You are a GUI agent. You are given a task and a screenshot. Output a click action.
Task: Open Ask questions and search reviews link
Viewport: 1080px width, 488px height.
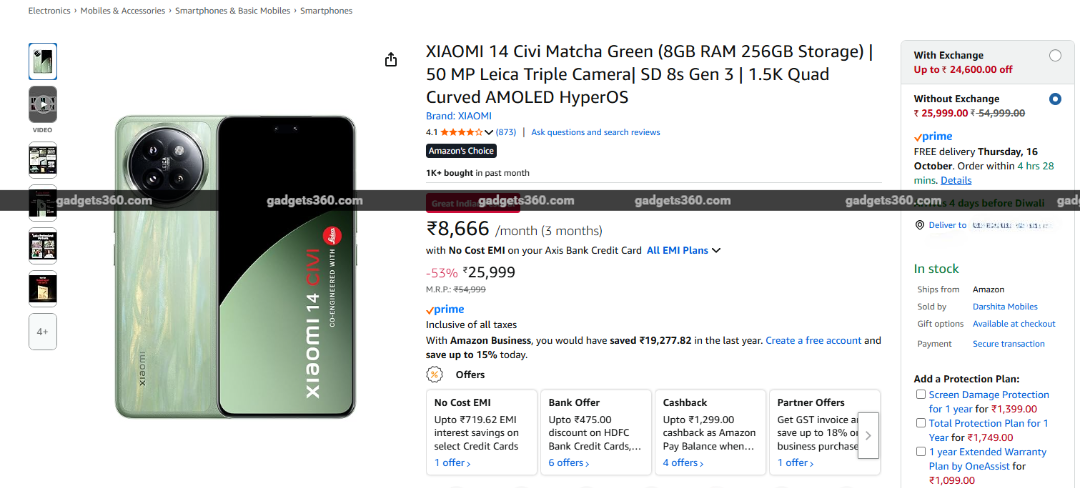coord(595,132)
